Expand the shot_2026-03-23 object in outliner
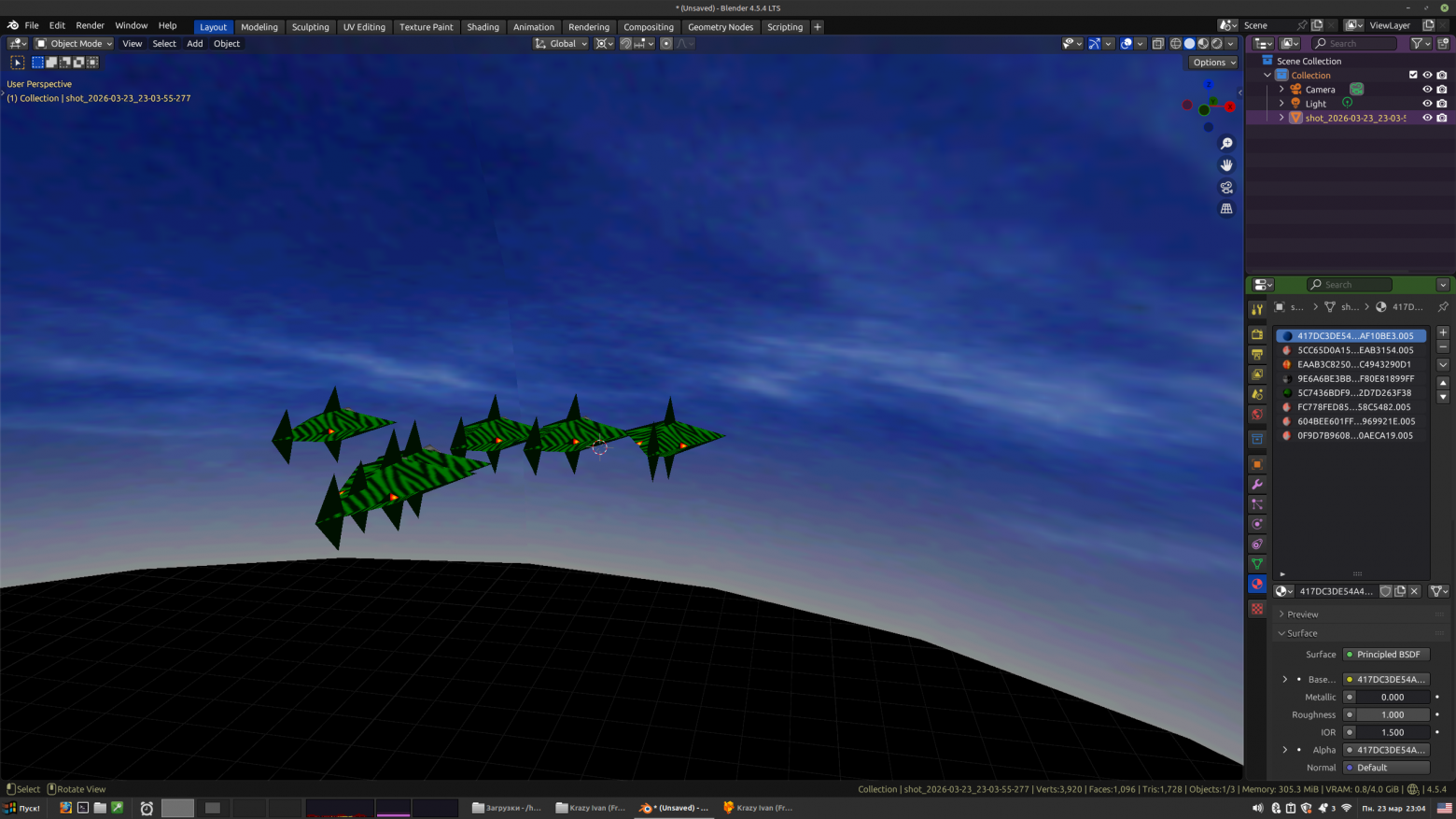This screenshot has width=1456, height=819. click(1281, 118)
